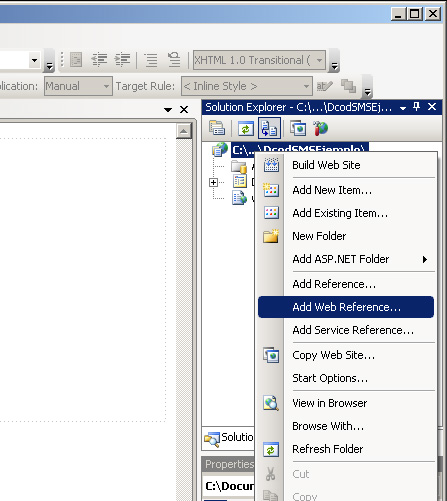The height and width of the screenshot is (501, 447).
Task: Click Copy Web Site menu icon
Action: (x=271, y=355)
